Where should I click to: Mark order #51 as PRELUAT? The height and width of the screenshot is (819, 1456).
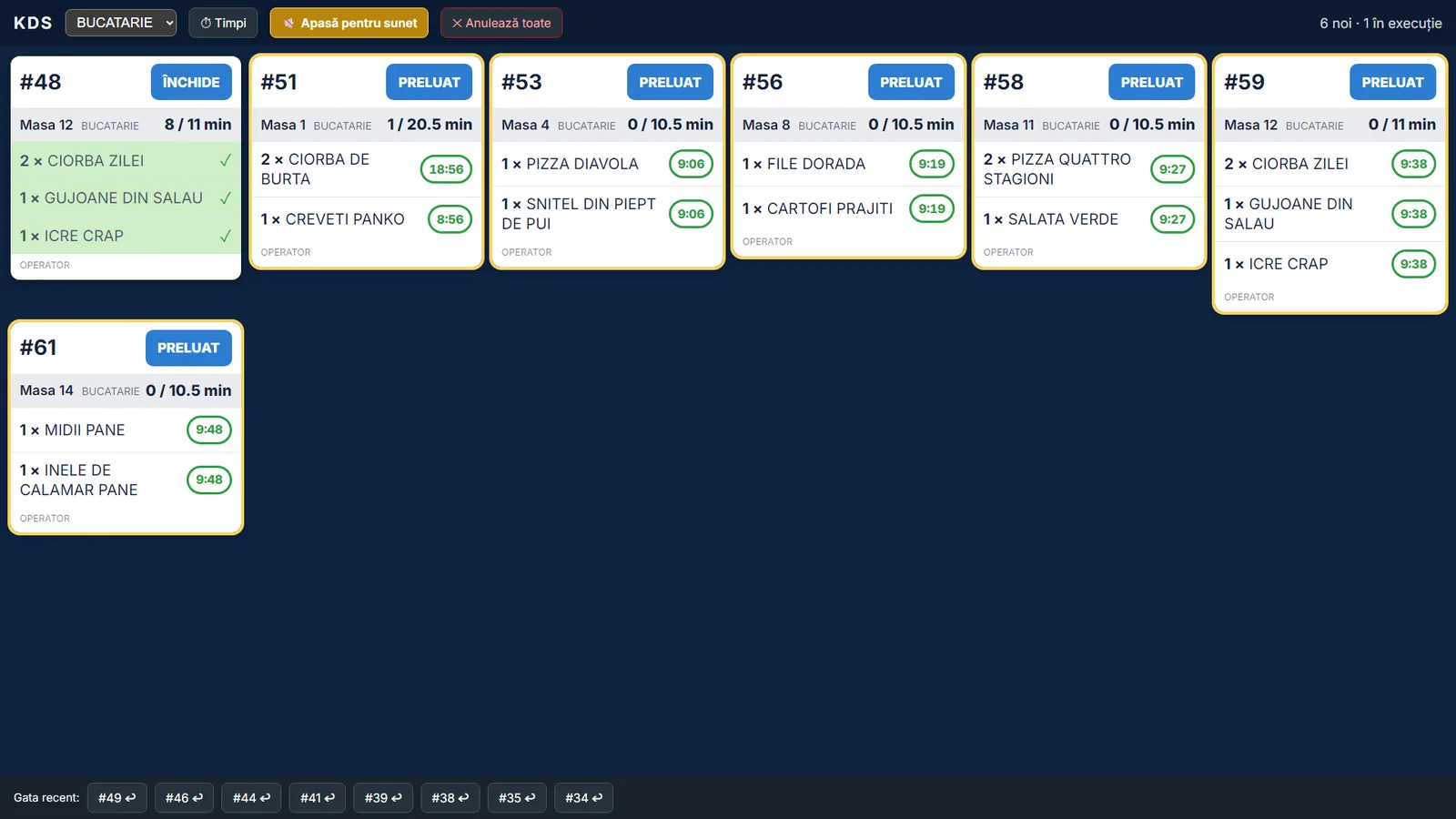[430, 82]
